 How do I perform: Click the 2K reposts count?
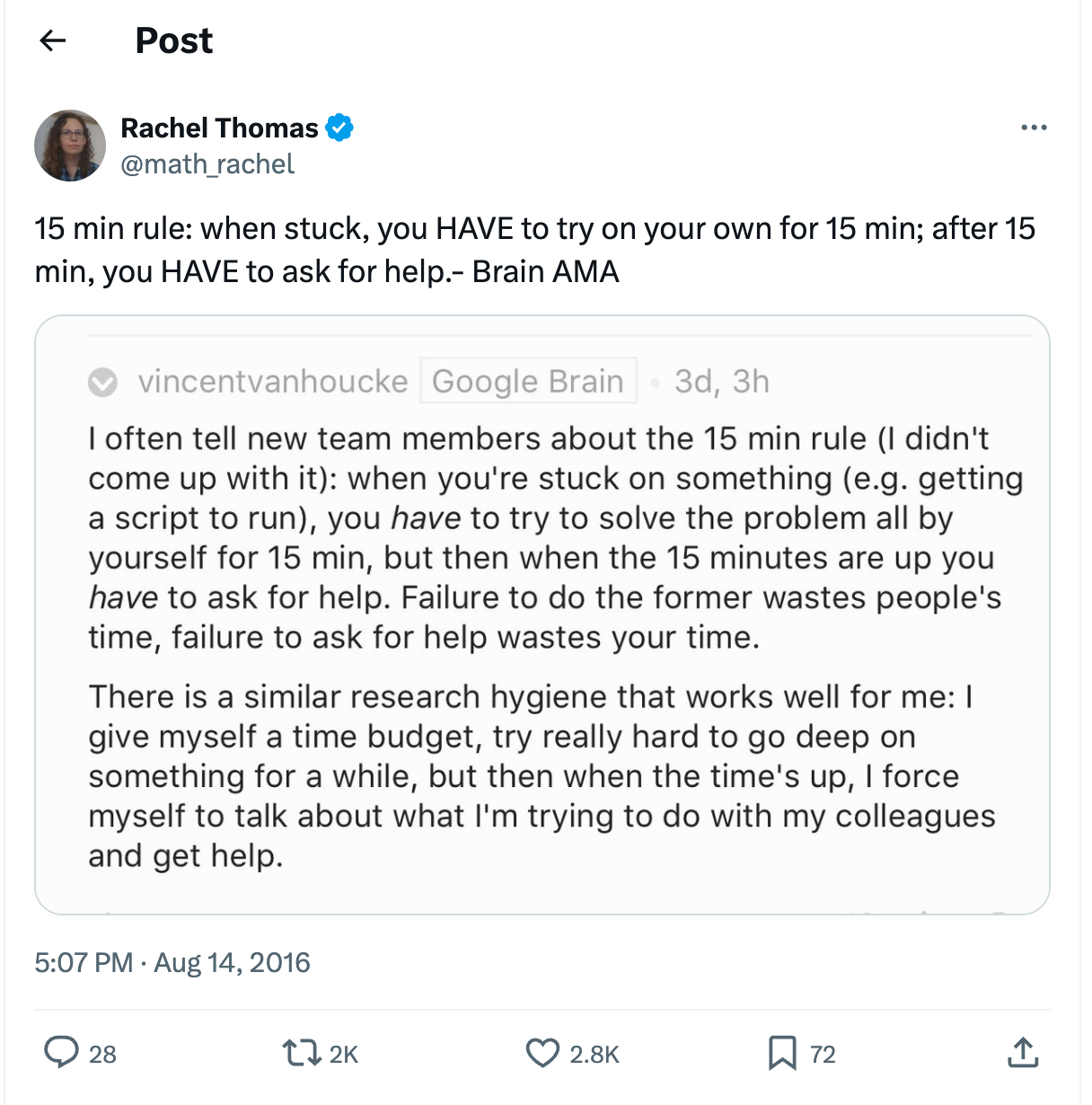[343, 1055]
